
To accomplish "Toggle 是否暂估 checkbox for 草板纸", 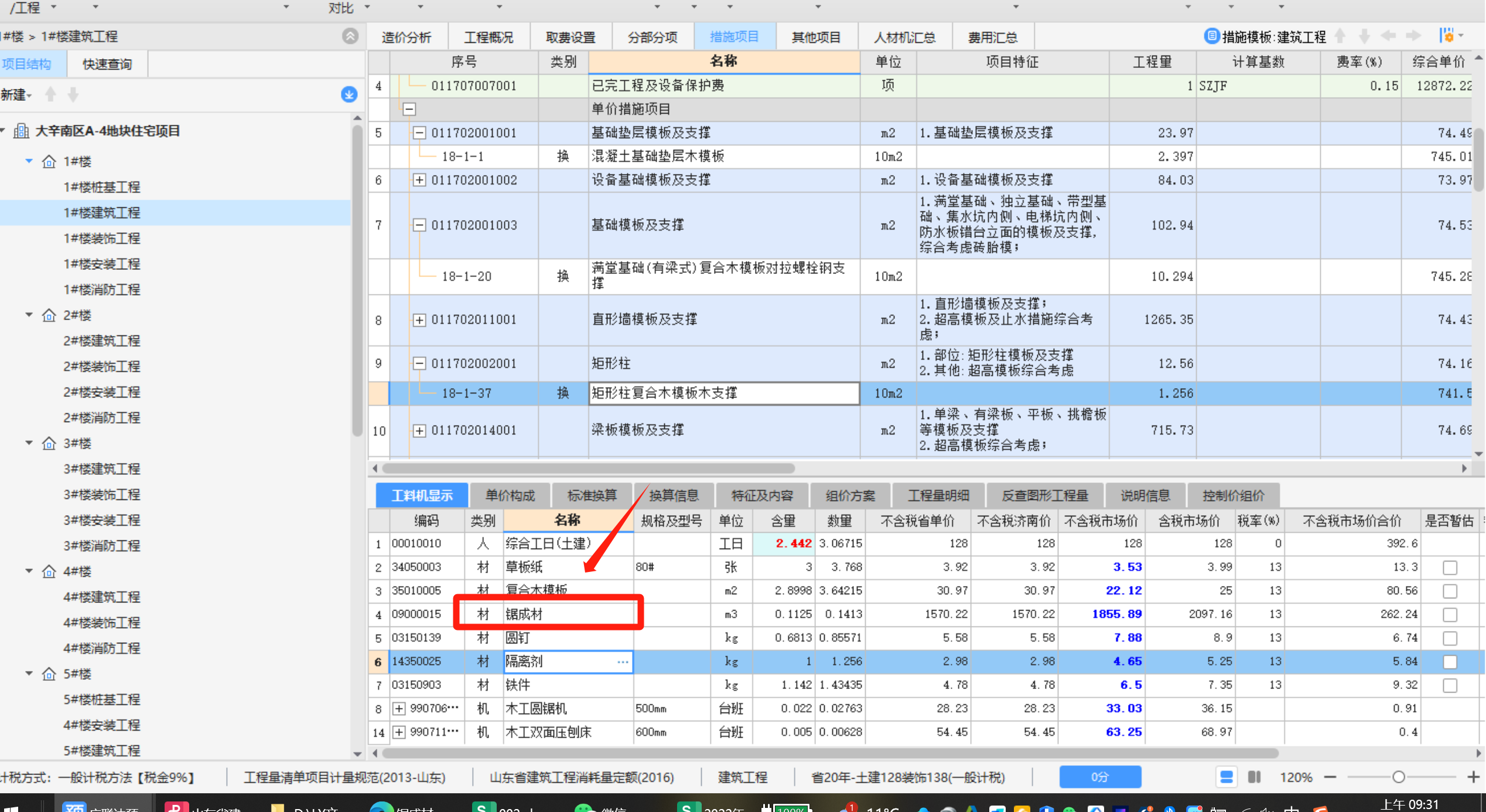I will pyautogui.click(x=1450, y=567).
